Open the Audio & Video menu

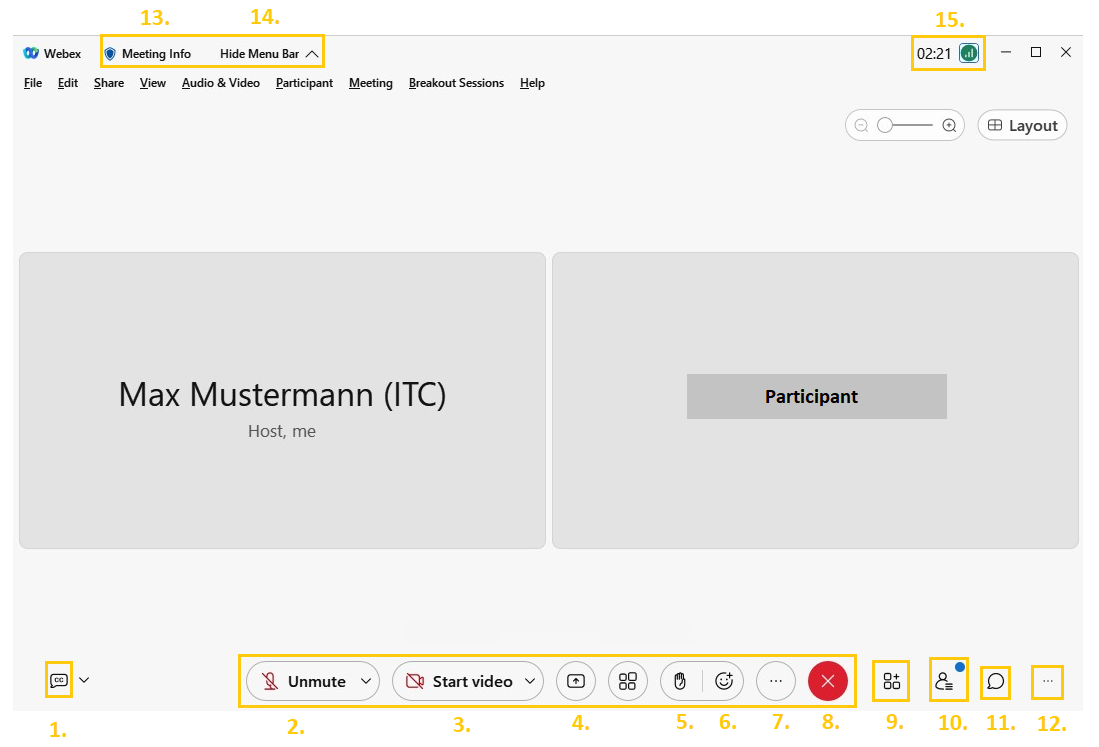pyautogui.click(x=220, y=83)
